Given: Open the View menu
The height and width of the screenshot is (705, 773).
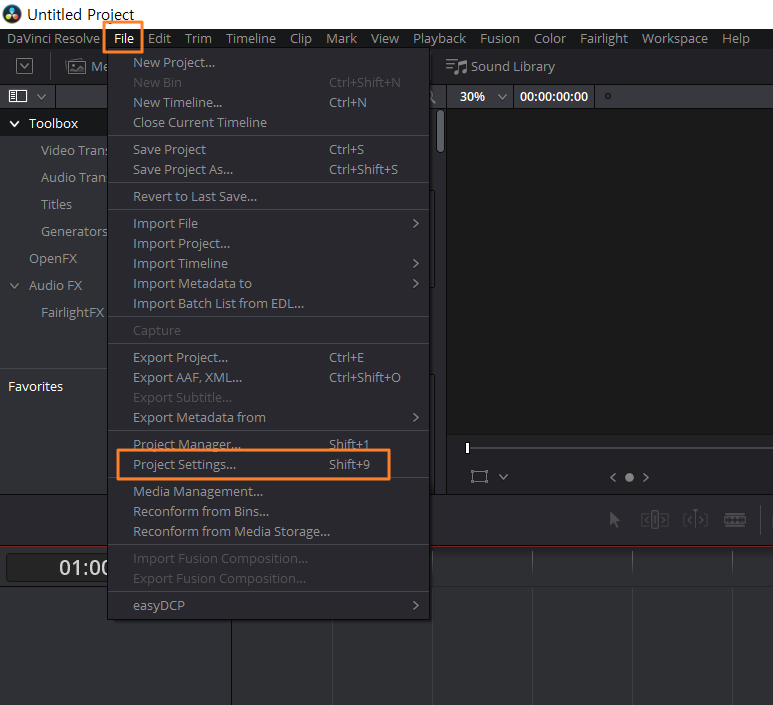Looking at the screenshot, I should [x=385, y=38].
